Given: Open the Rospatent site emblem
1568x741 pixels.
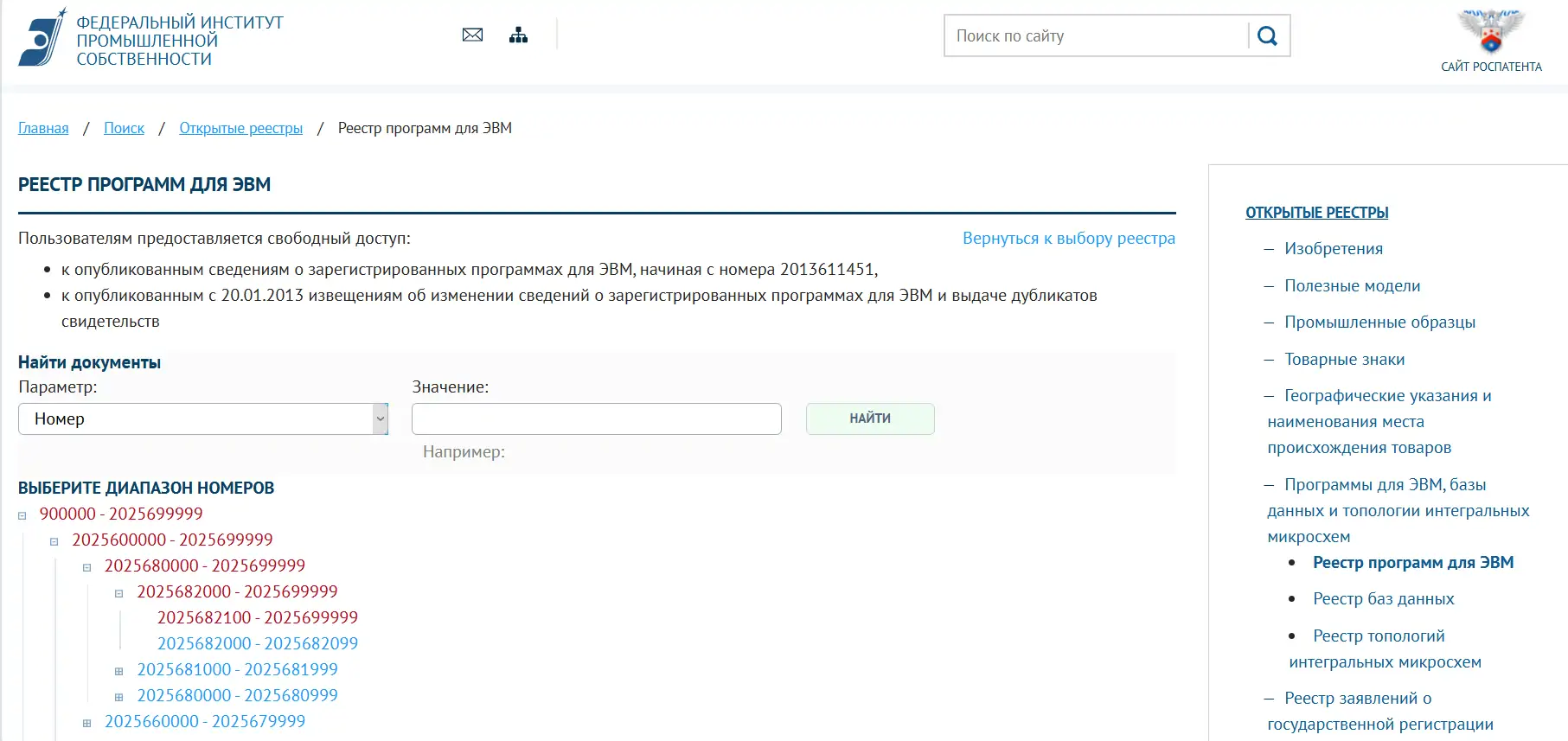Looking at the screenshot, I should [1490, 32].
